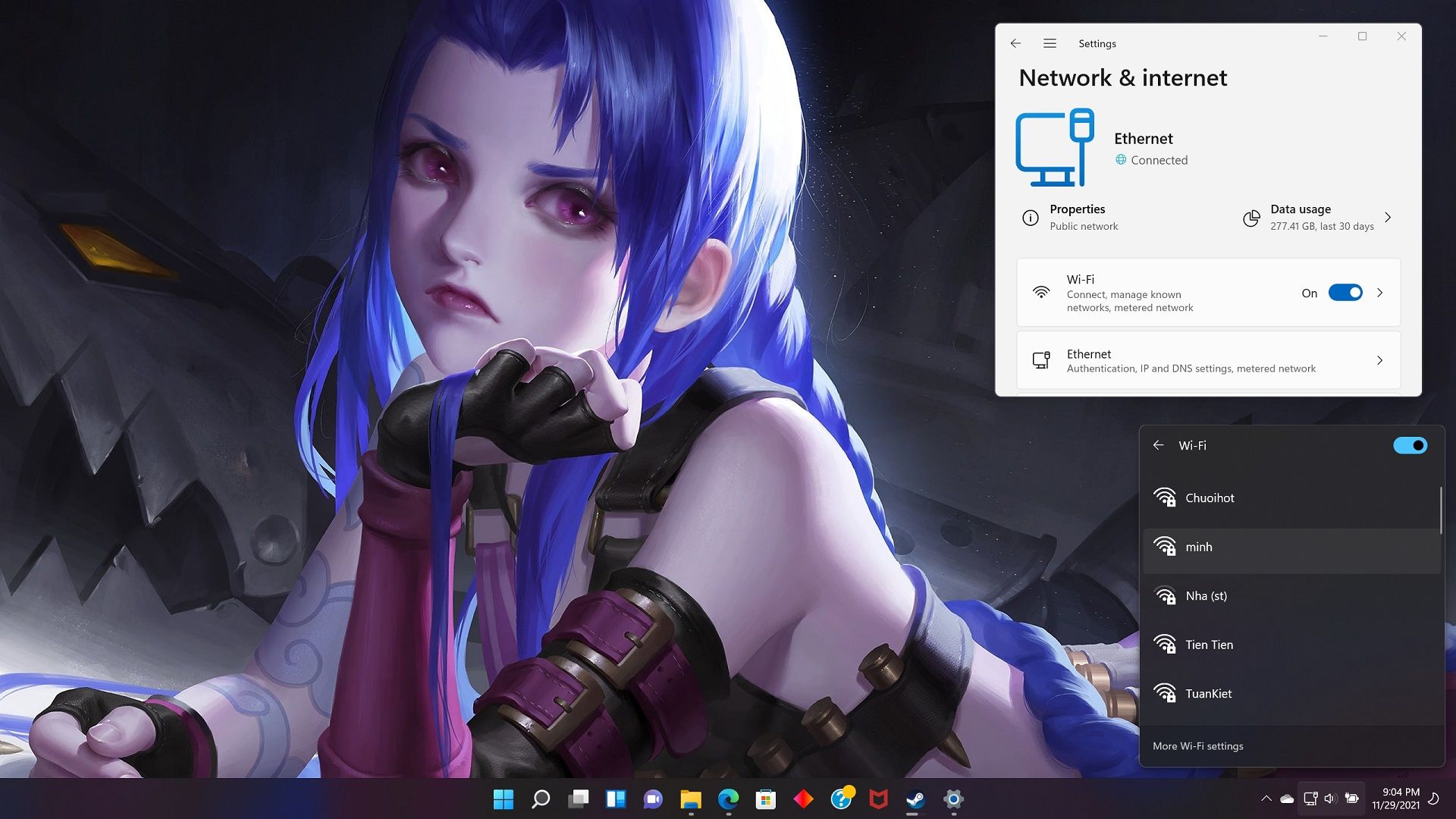Screen dimensions: 1456x819
Task: Open Widgets from the taskbar
Action: click(x=616, y=799)
